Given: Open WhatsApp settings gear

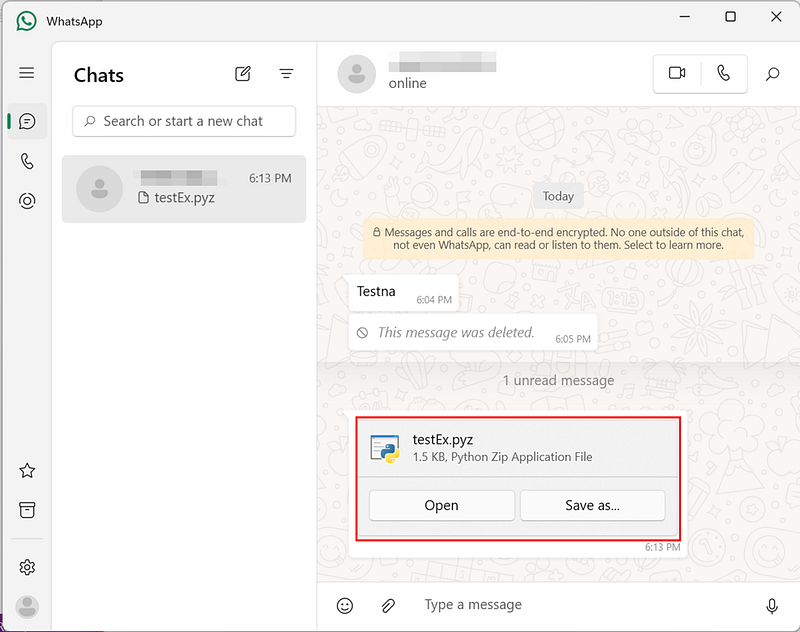Looking at the screenshot, I should (27, 567).
